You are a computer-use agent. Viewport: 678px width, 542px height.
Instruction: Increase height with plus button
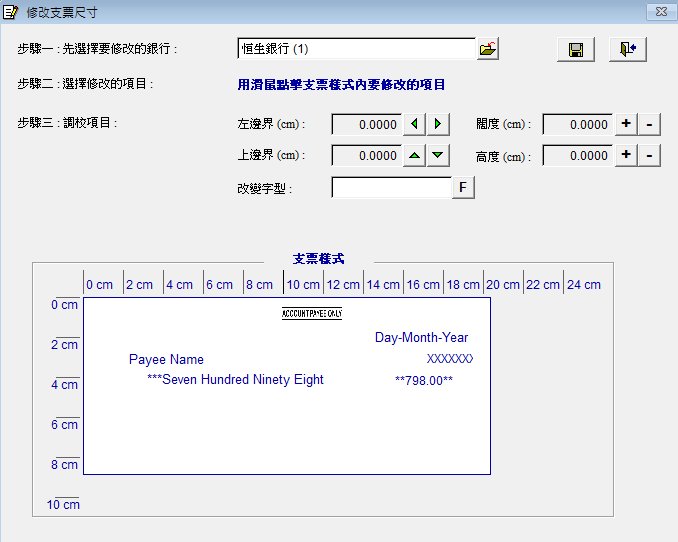[x=626, y=156]
